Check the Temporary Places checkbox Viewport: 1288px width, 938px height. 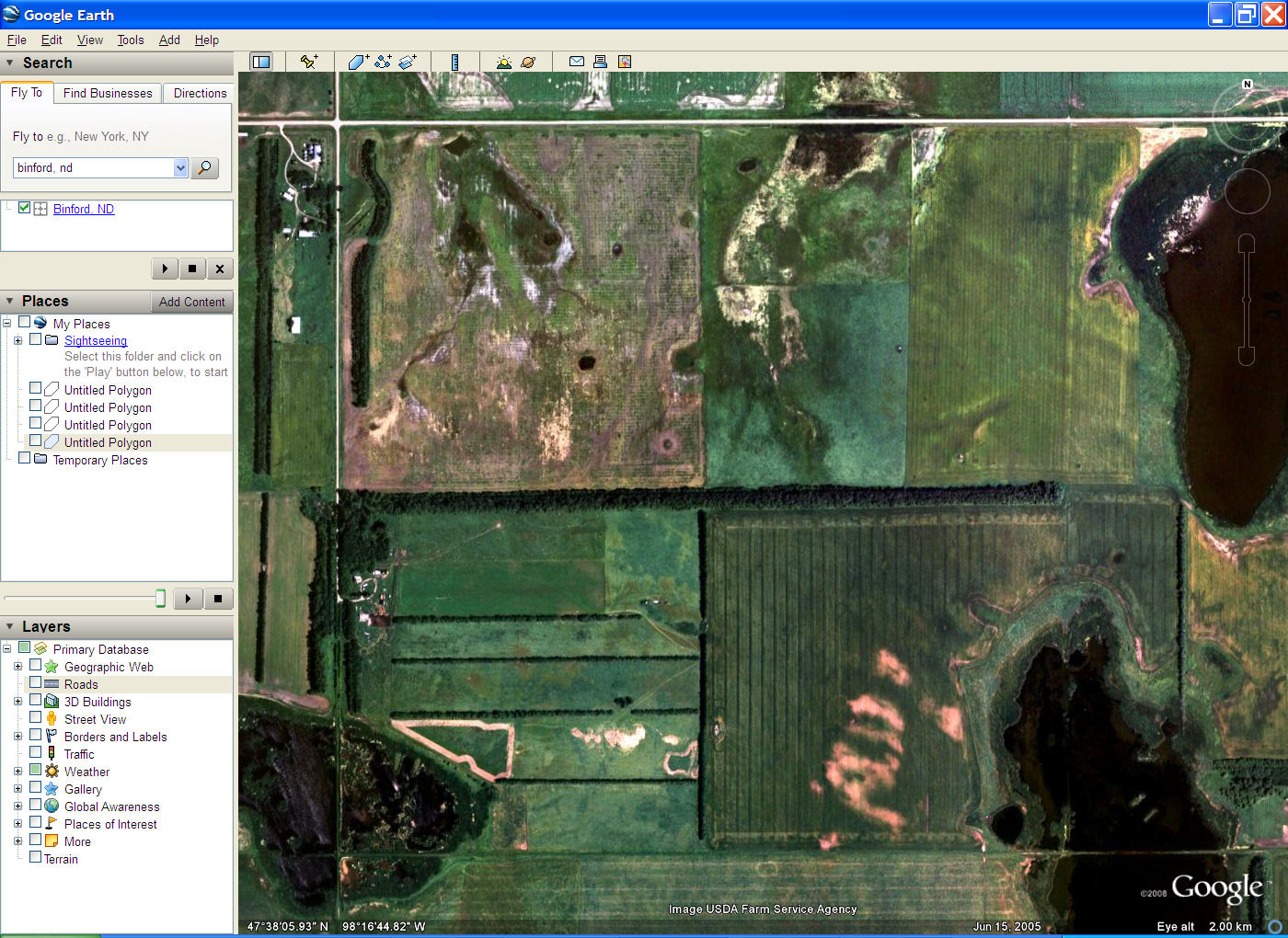pyautogui.click(x=24, y=458)
